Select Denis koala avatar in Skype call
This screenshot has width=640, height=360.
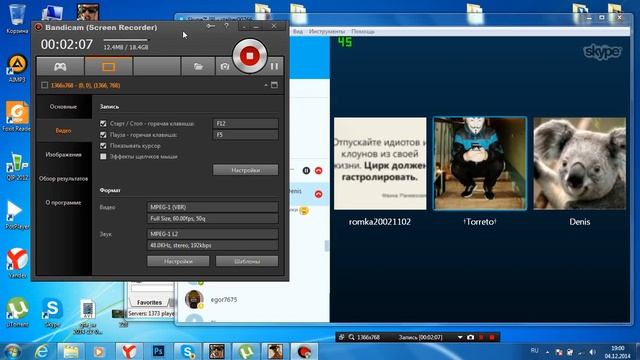coord(580,164)
